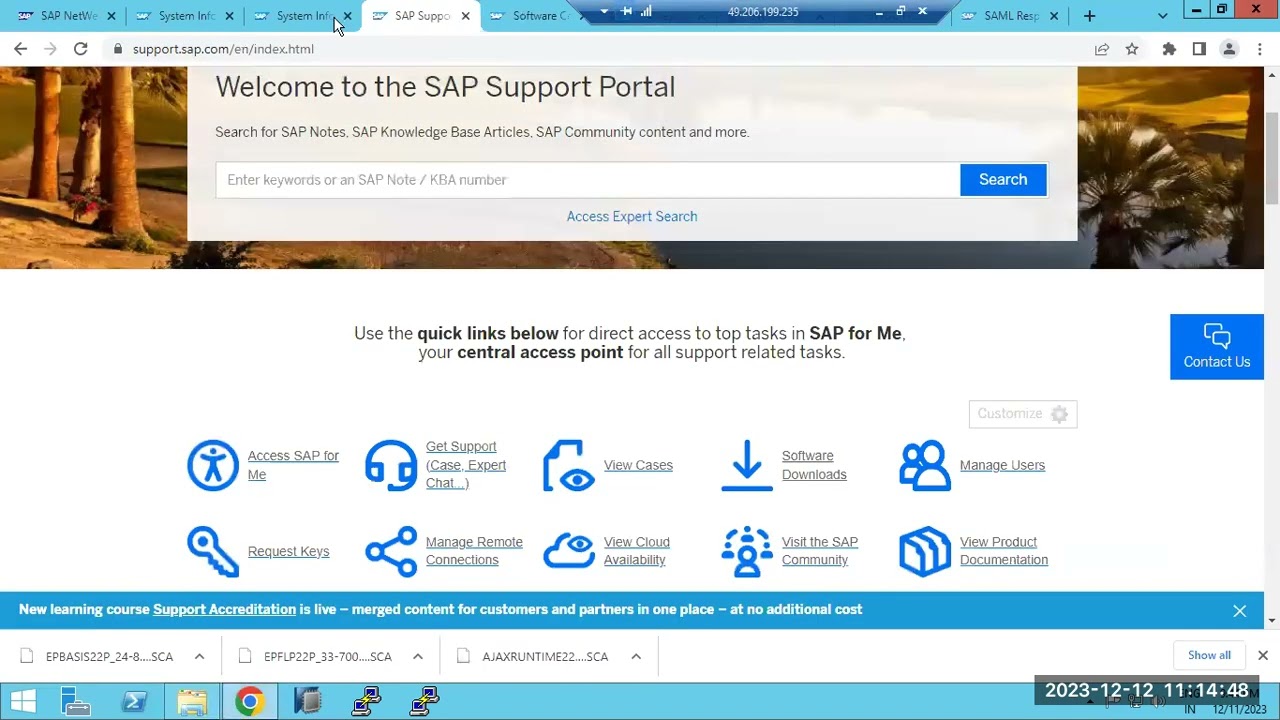The height and width of the screenshot is (720, 1280).
Task: Open View Product Documentation link
Action: click(1003, 551)
